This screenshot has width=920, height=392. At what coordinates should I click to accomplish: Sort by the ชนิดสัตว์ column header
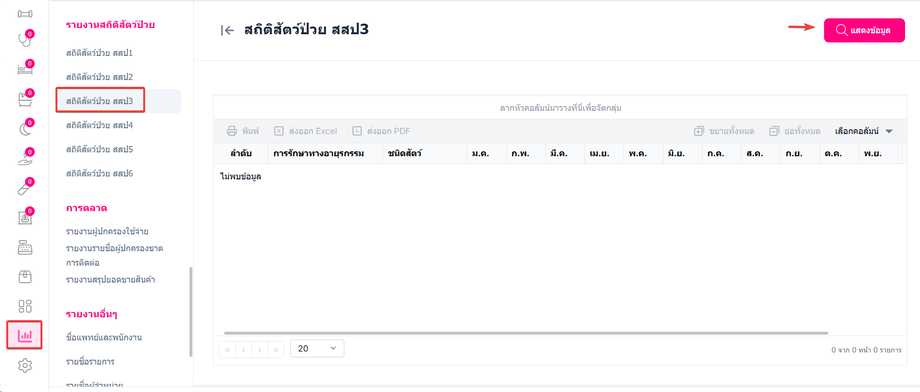point(425,153)
